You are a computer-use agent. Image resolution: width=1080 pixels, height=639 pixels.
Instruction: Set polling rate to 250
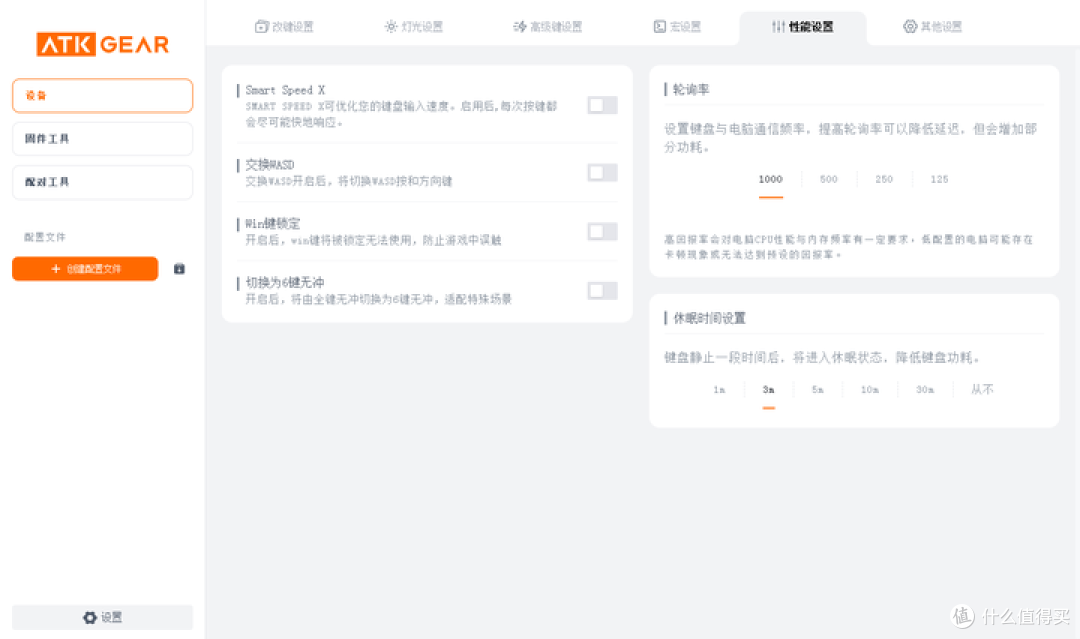[x=884, y=179]
